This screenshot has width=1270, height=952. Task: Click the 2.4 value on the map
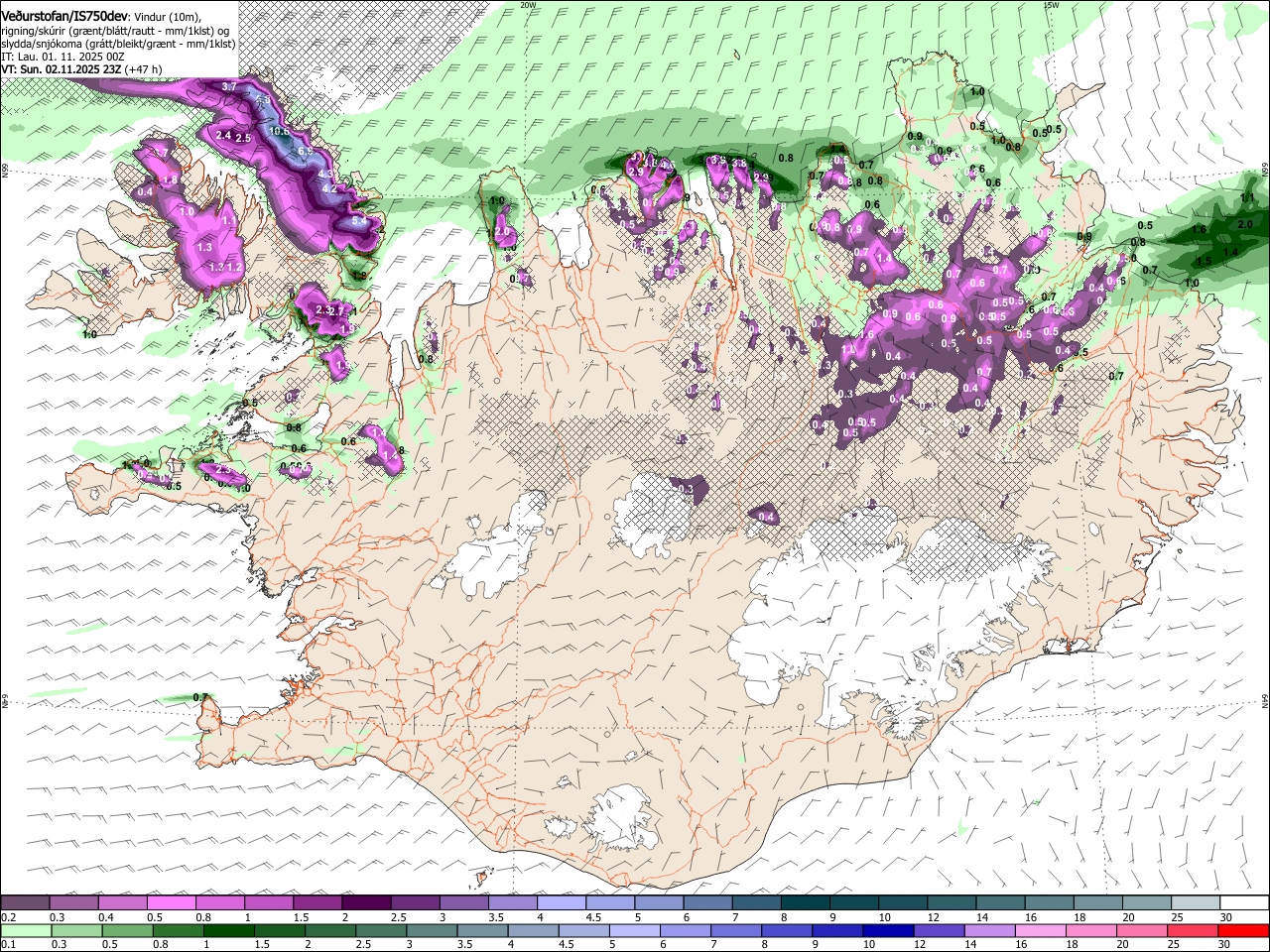coord(223,135)
